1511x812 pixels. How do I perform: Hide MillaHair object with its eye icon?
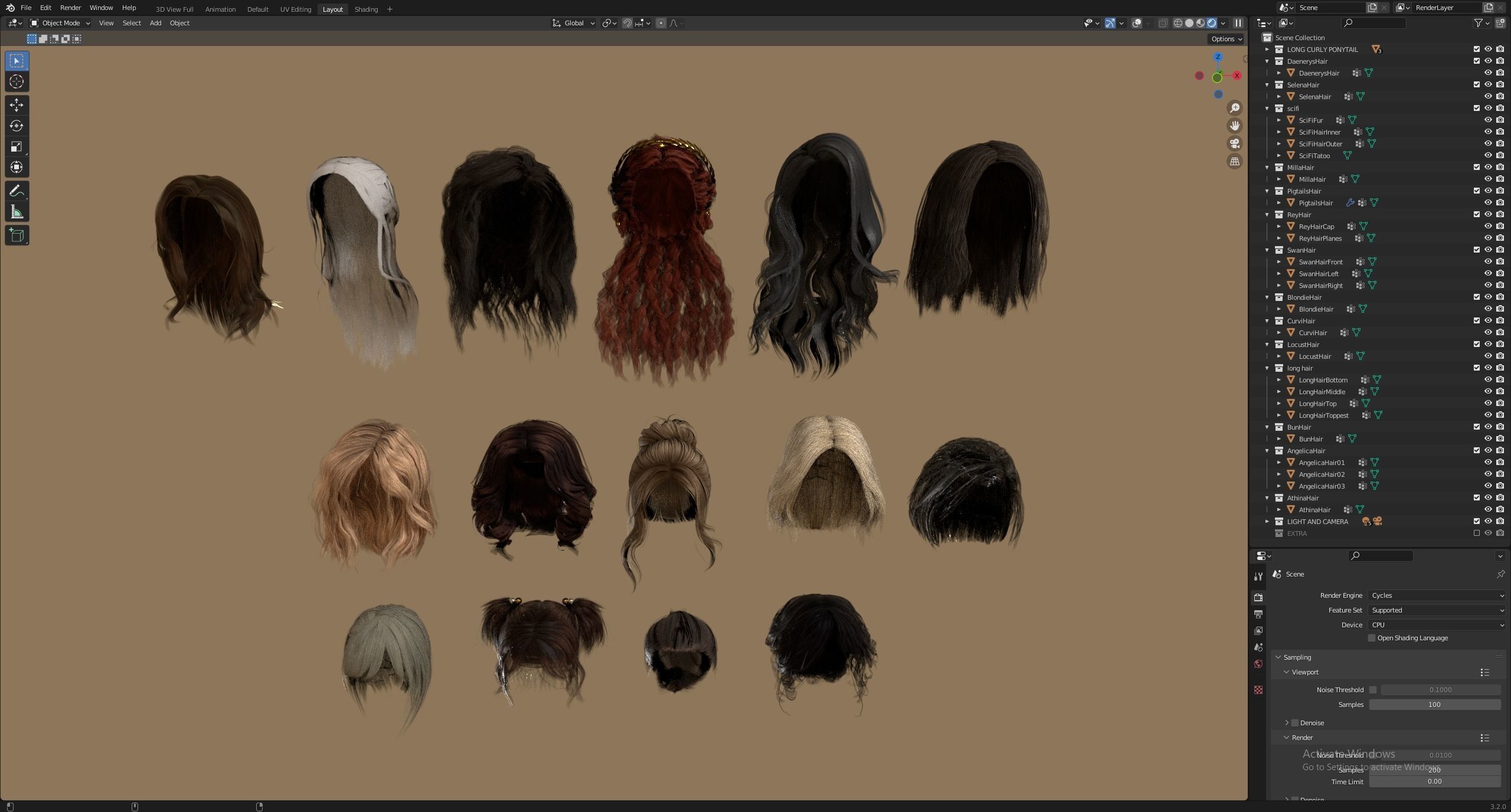[x=1489, y=179]
